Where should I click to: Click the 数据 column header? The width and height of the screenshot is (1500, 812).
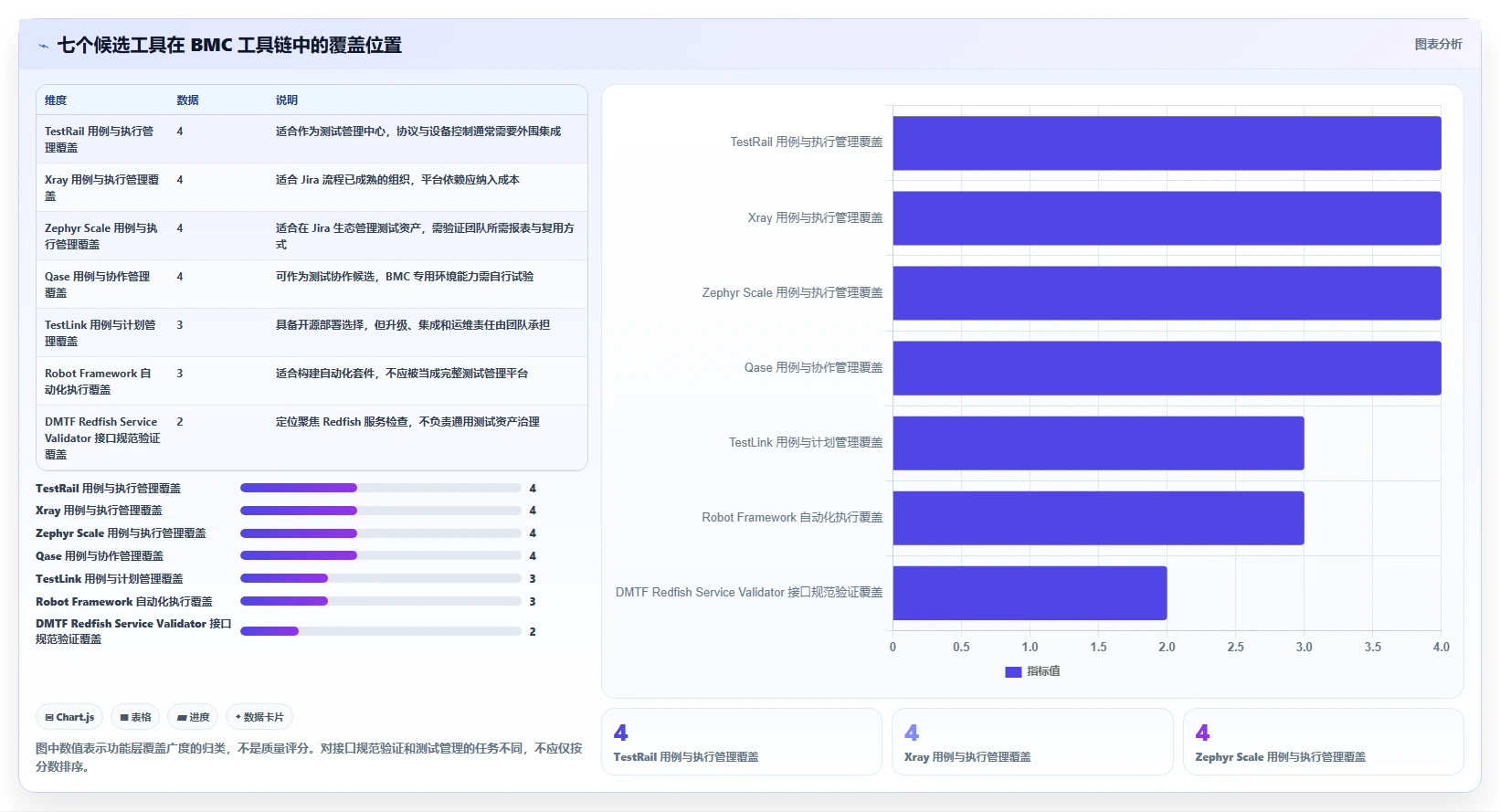(x=187, y=100)
